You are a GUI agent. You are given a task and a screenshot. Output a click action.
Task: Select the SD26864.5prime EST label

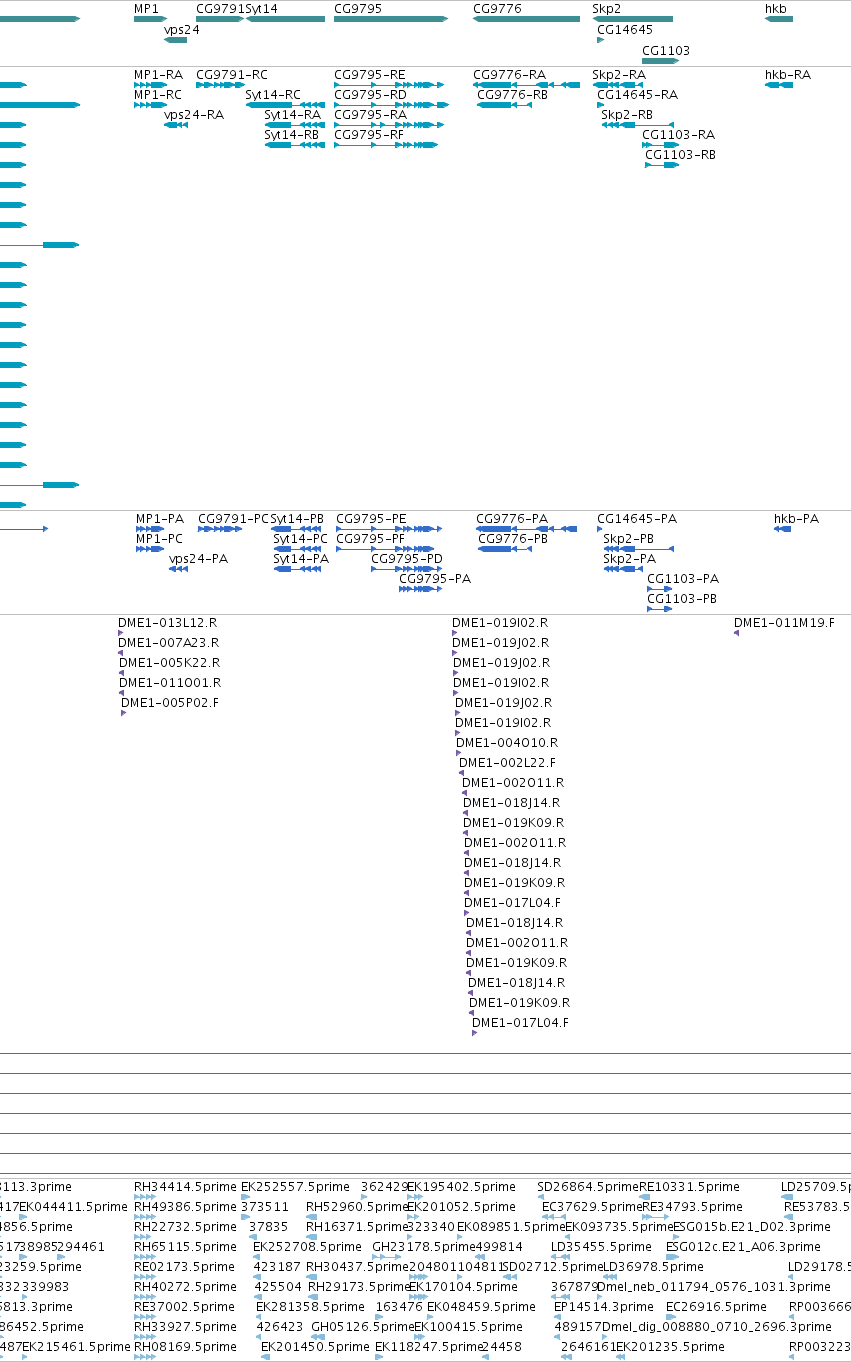(x=588, y=1186)
